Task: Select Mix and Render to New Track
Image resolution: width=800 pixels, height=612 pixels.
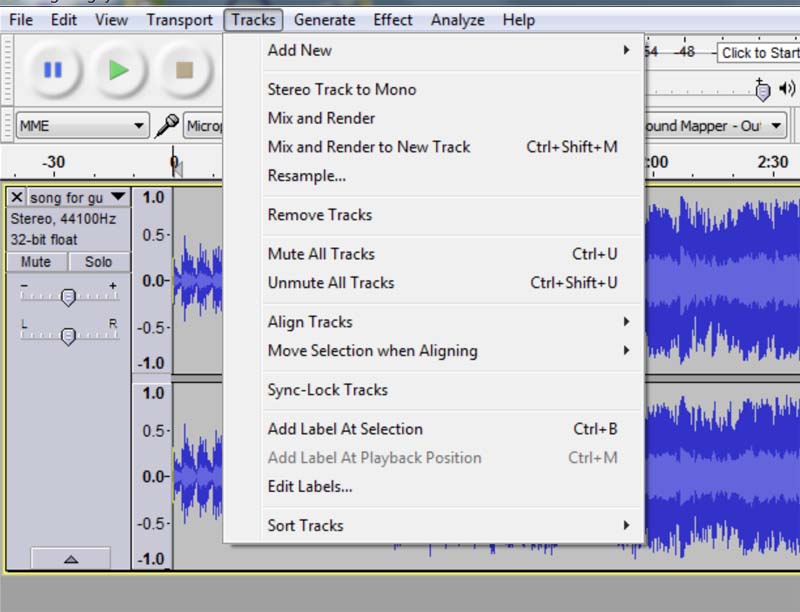Action: (x=368, y=147)
